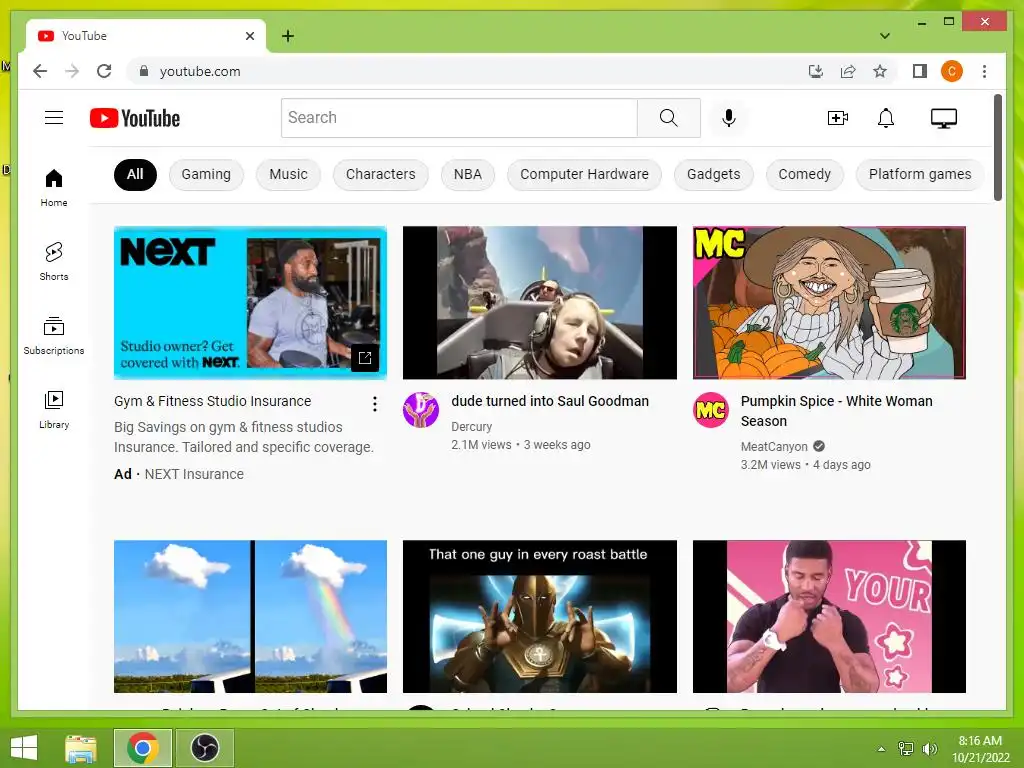1024x768 pixels.
Task: Select the Gadgets filter chip
Action: (713, 174)
